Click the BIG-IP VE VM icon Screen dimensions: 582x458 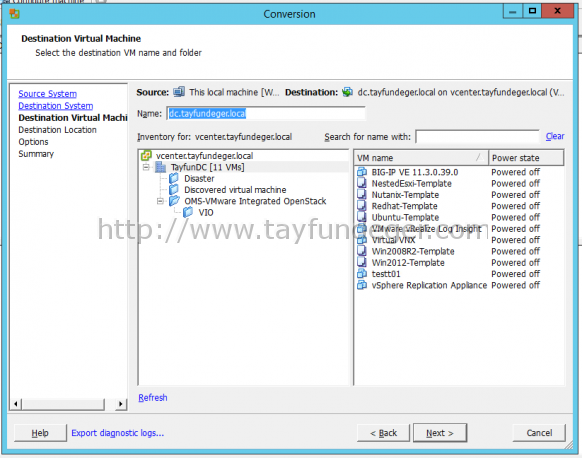pyautogui.click(x=362, y=172)
